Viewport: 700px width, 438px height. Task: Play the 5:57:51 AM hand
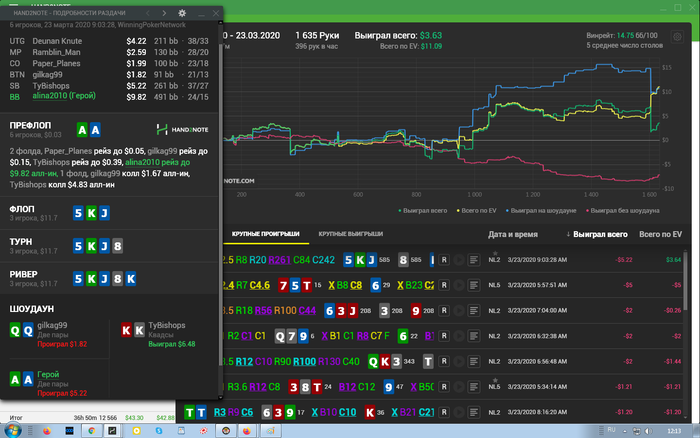[x=458, y=285]
